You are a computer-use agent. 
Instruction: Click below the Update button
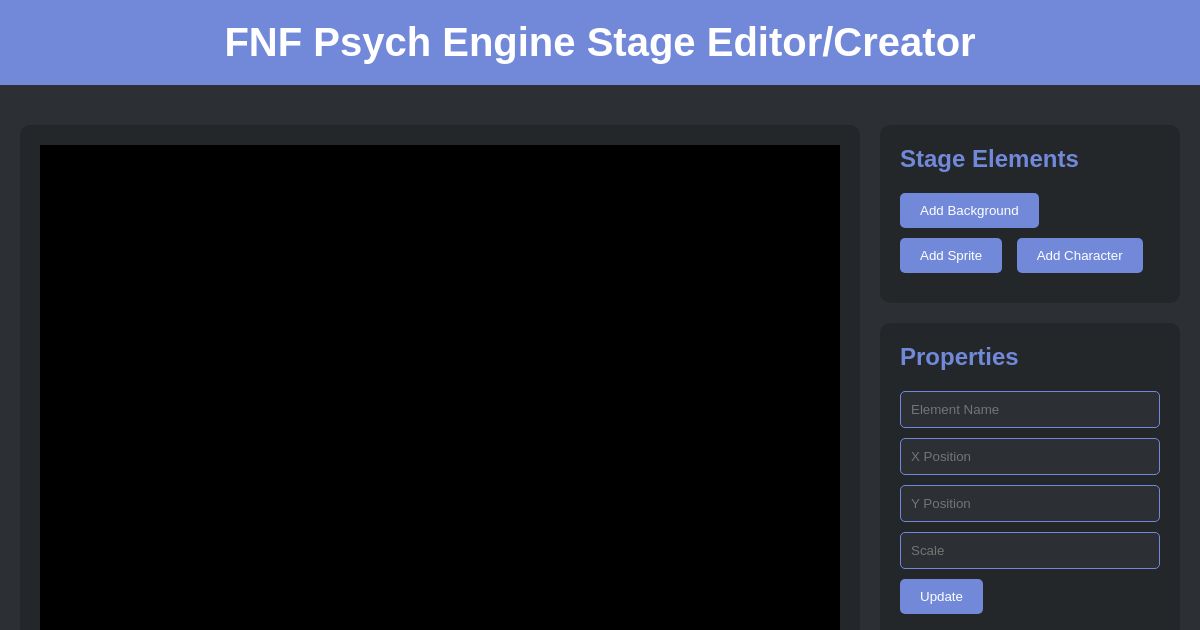click(x=941, y=622)
